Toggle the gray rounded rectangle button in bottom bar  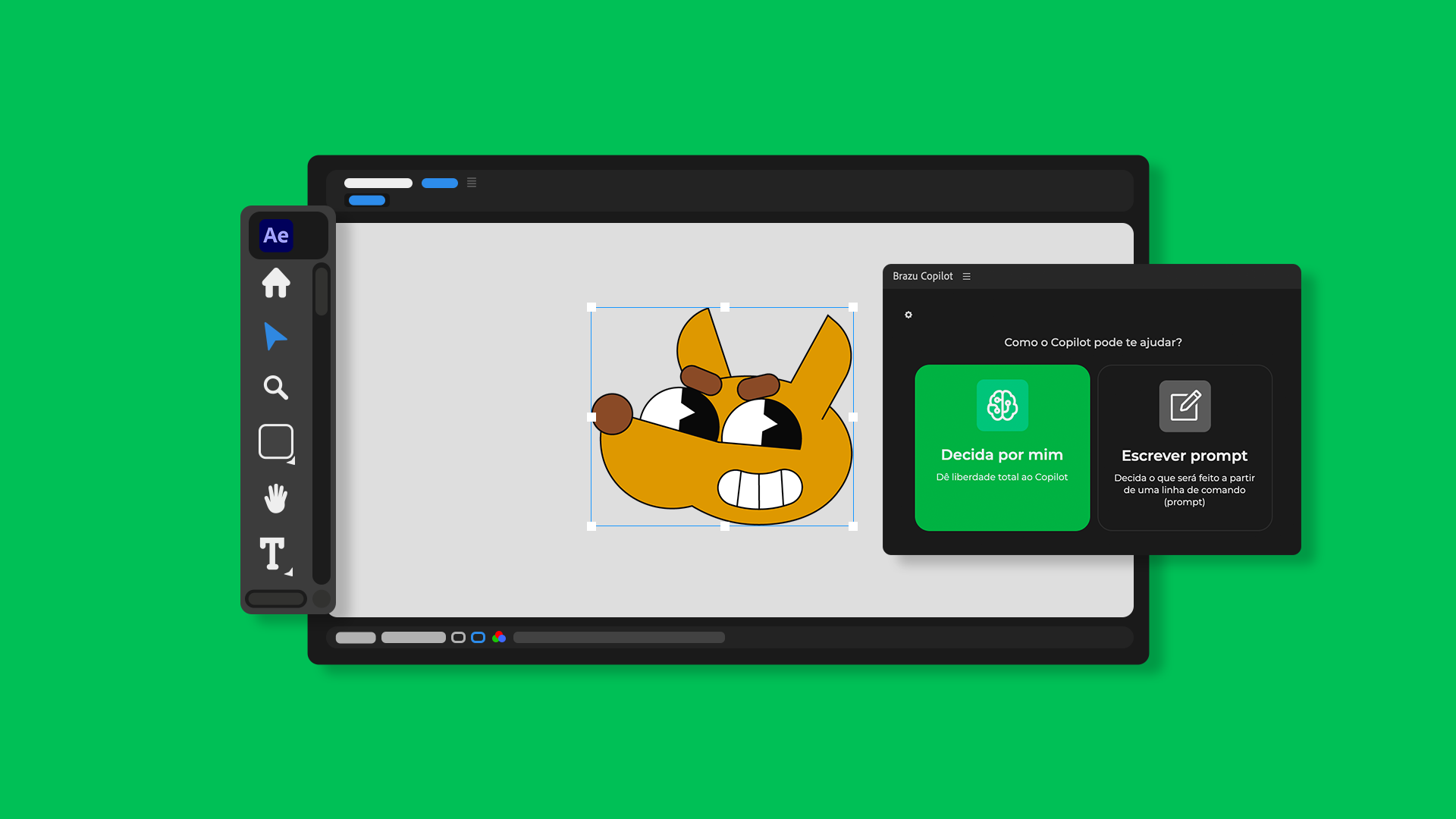pyautogui.click(x=458, y=638)
